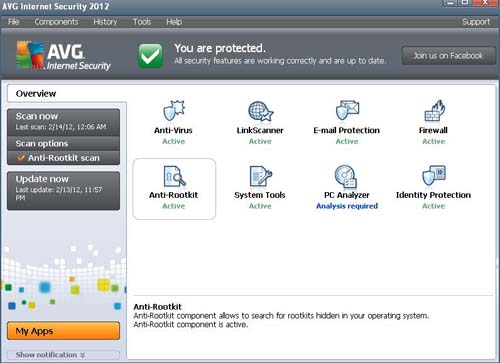Screen dimensions: 500x363
Task: Click the 'Analysis required' status text
Action: pos(347,206)
